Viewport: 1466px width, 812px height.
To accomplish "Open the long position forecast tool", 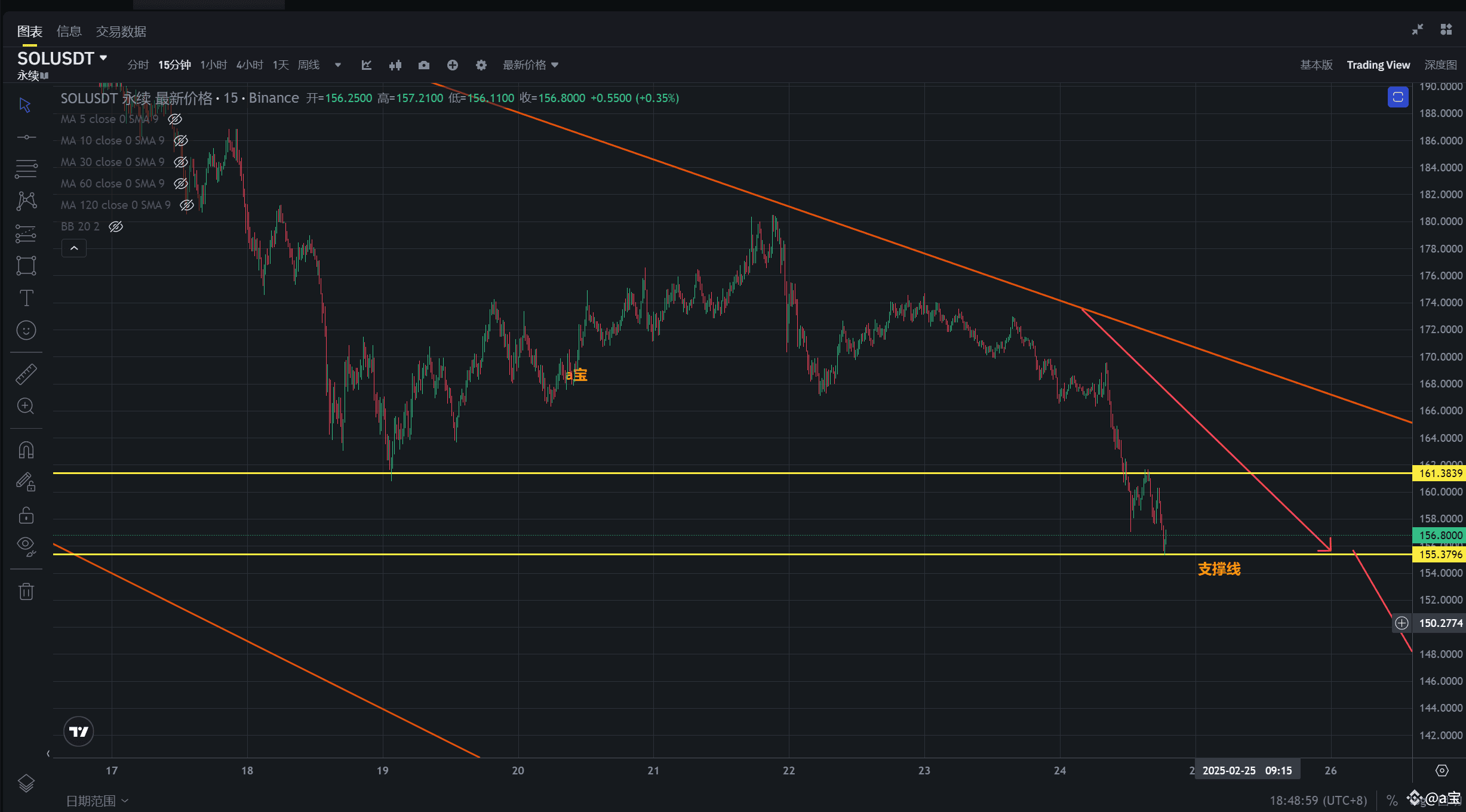I will pyautogui.click(x=26, y=233).
